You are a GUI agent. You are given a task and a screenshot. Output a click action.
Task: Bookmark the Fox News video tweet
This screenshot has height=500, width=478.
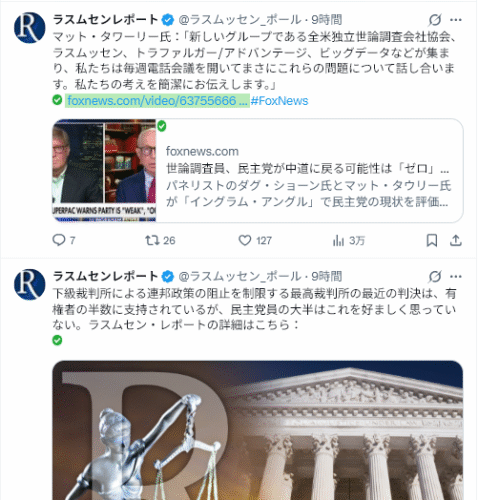click(x=432, y=240)
